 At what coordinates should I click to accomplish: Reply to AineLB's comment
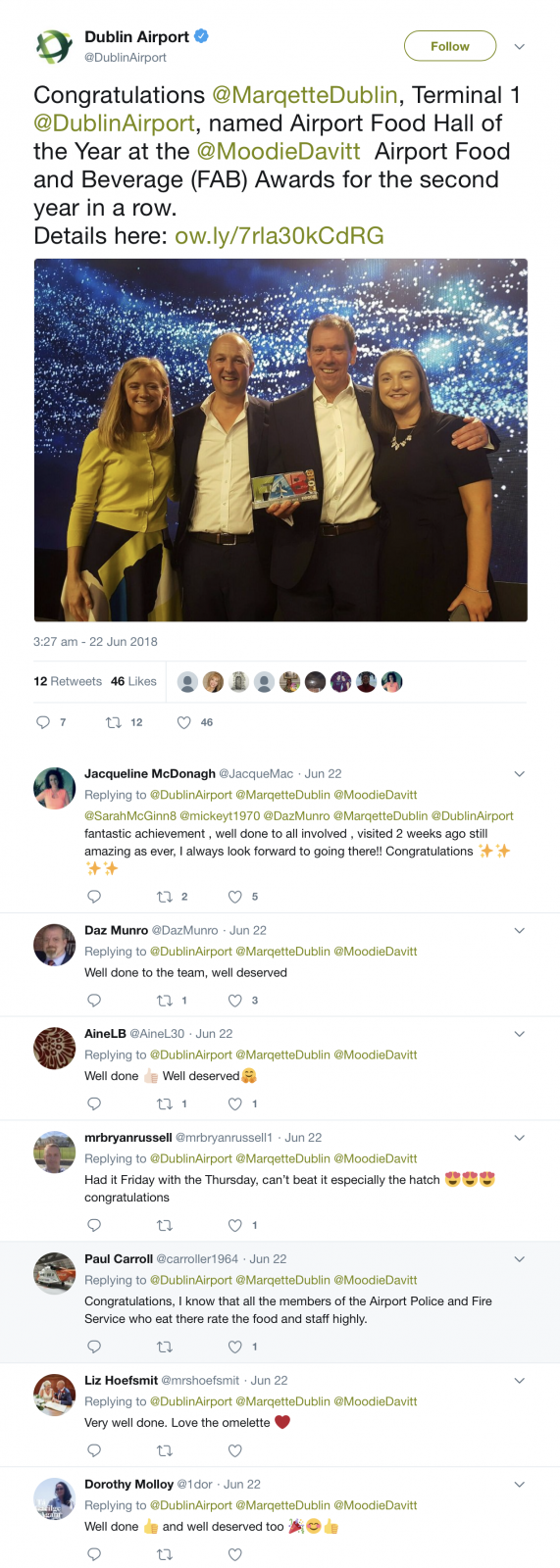(x=94, y=1103)
